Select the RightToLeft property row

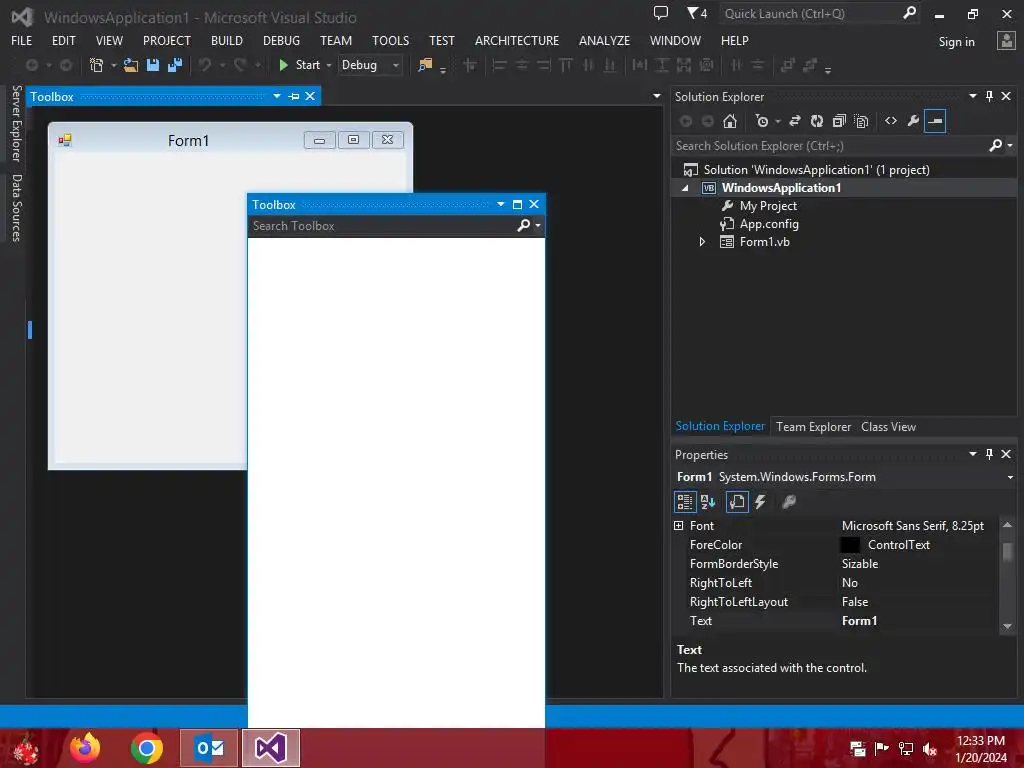tap(836, 583)
